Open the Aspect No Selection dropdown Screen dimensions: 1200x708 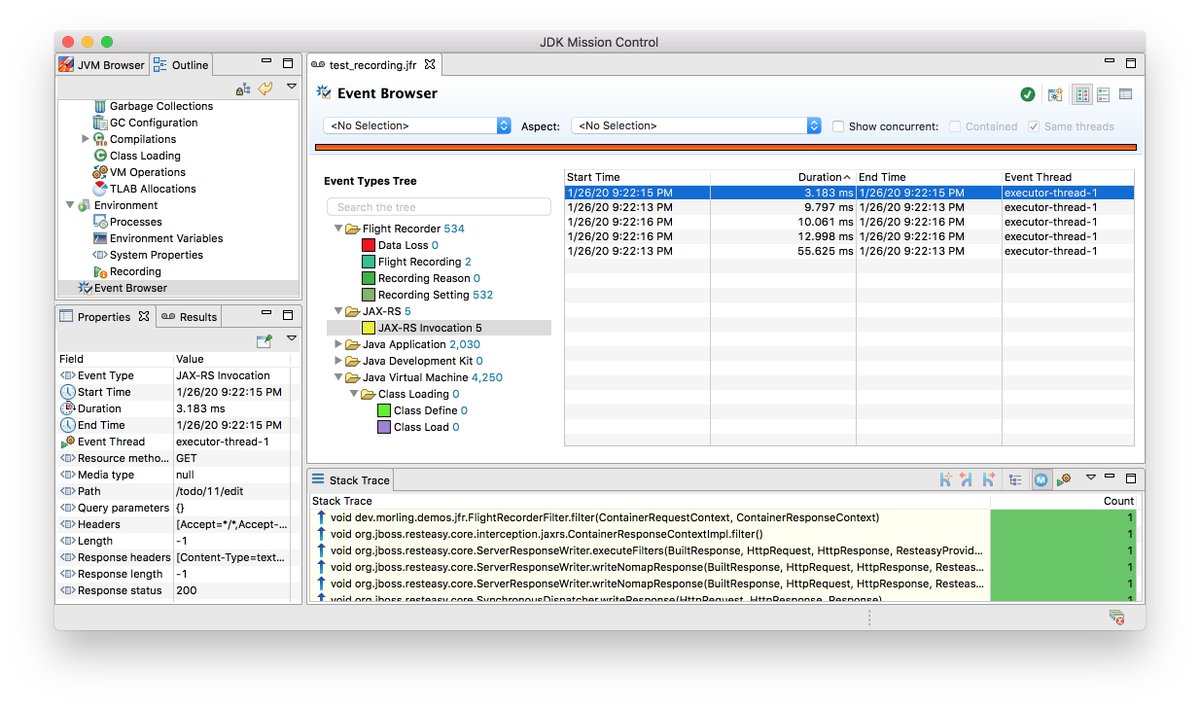[696, 126]
